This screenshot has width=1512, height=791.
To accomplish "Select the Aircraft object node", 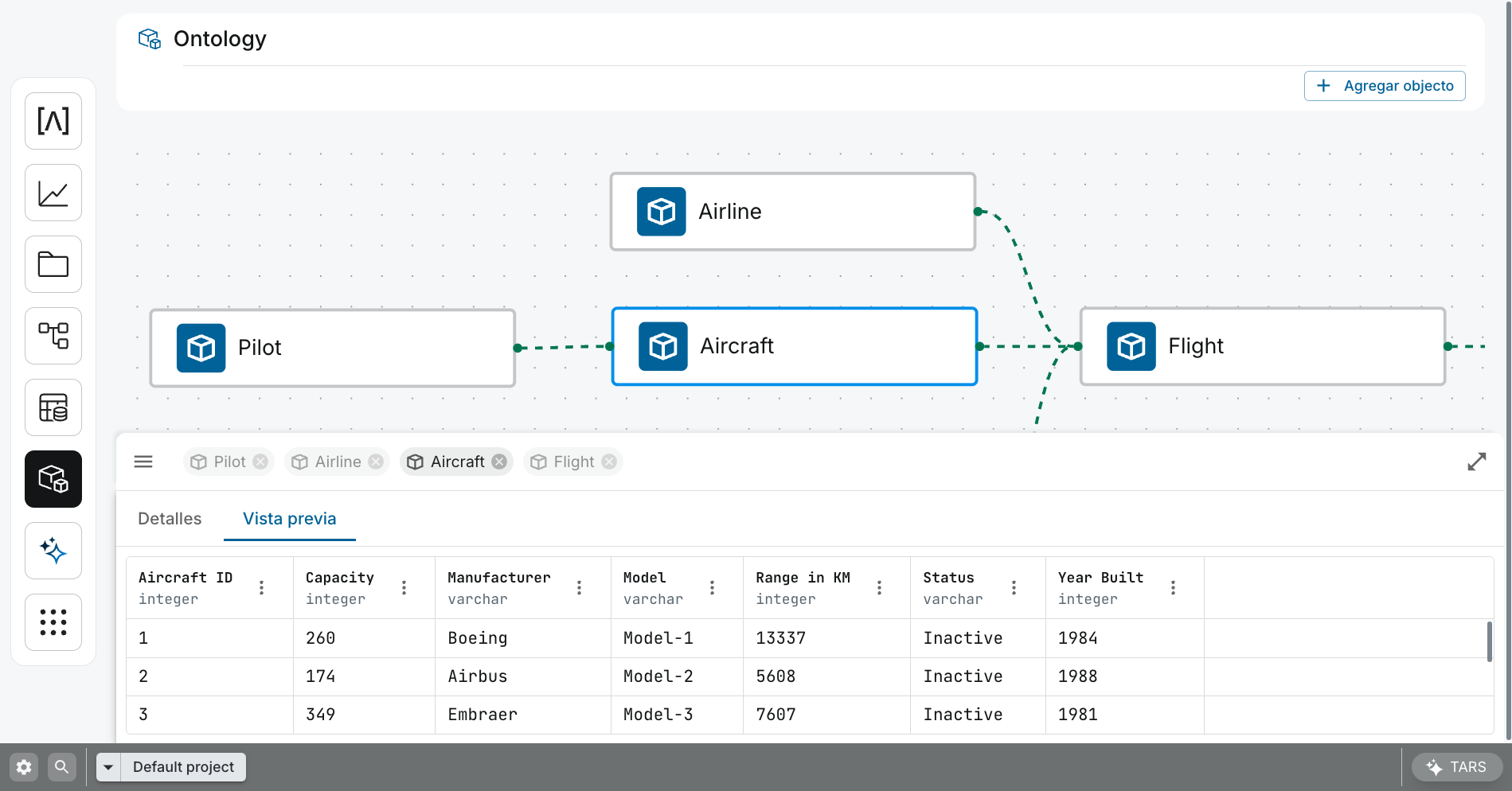I will point(795,346).
